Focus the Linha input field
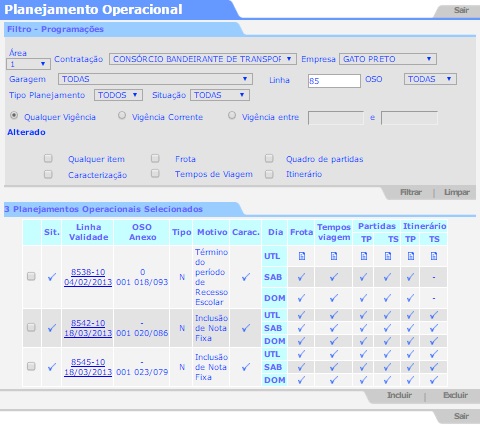 [334, 81]
